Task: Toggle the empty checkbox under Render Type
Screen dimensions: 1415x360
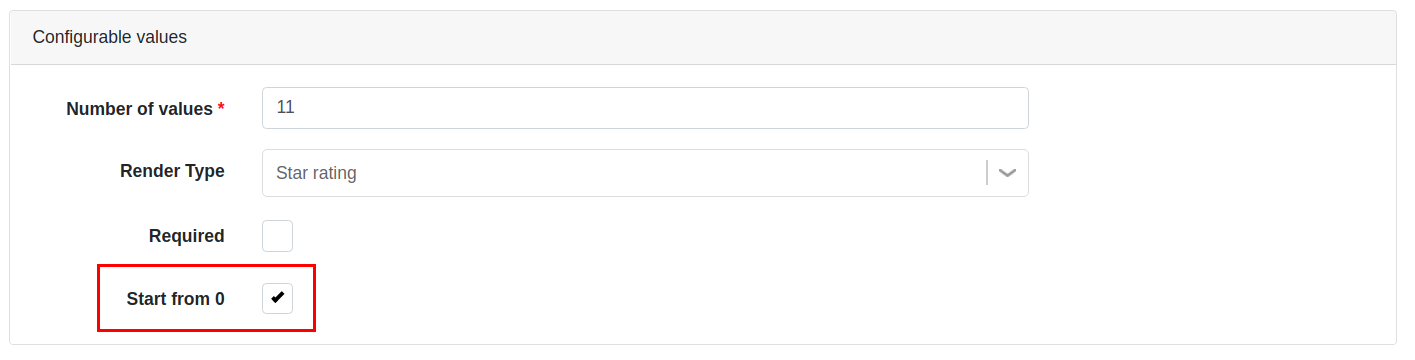Action: [277, 236]
